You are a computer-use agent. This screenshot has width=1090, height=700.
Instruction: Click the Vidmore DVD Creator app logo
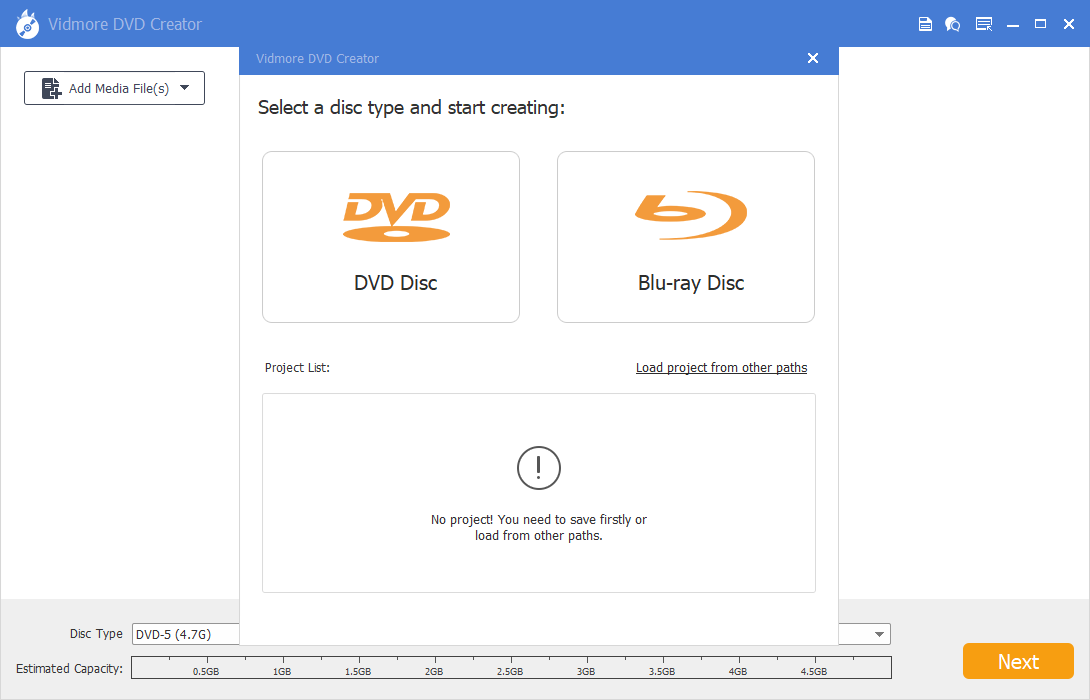[27, 24]
